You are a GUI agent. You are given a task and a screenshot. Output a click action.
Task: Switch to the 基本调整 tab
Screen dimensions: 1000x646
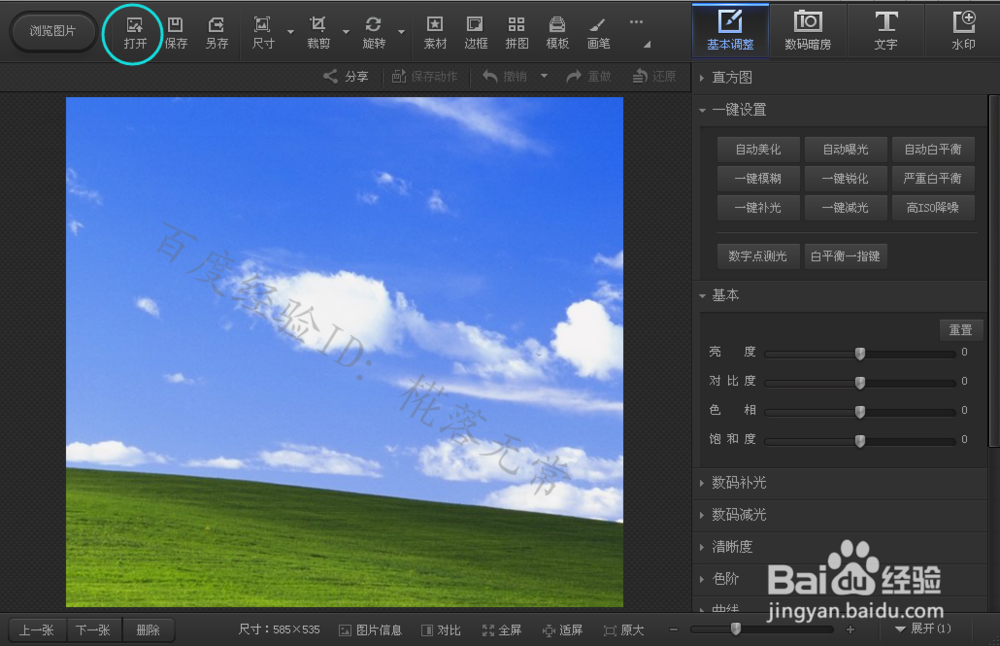730,31
